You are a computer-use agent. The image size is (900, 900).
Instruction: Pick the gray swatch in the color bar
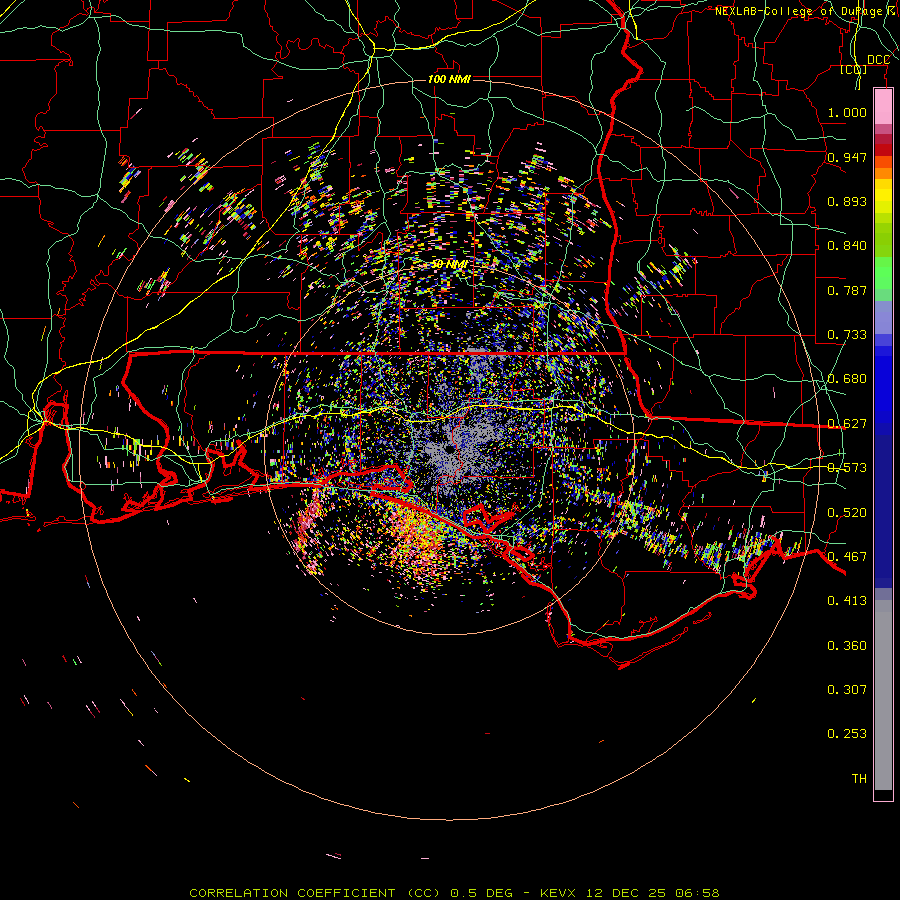[883, 695]
